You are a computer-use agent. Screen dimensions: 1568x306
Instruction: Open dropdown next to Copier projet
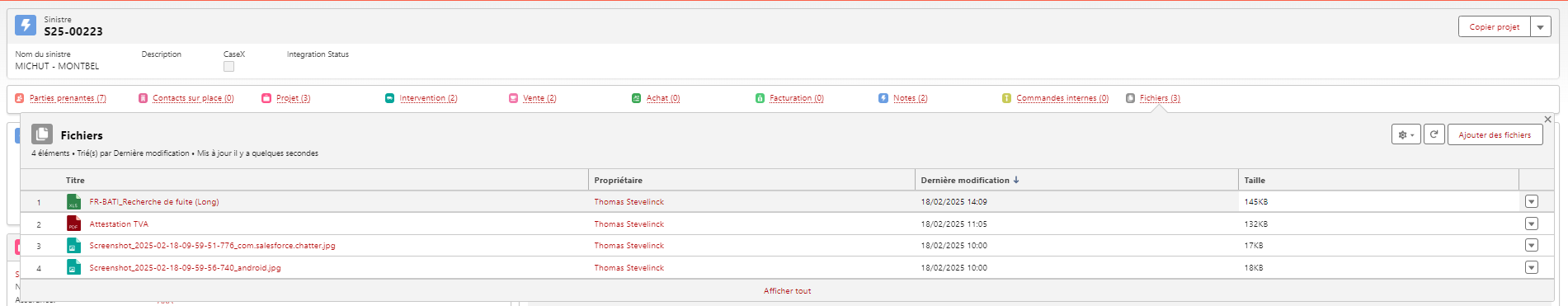(x=1541, y=27)
